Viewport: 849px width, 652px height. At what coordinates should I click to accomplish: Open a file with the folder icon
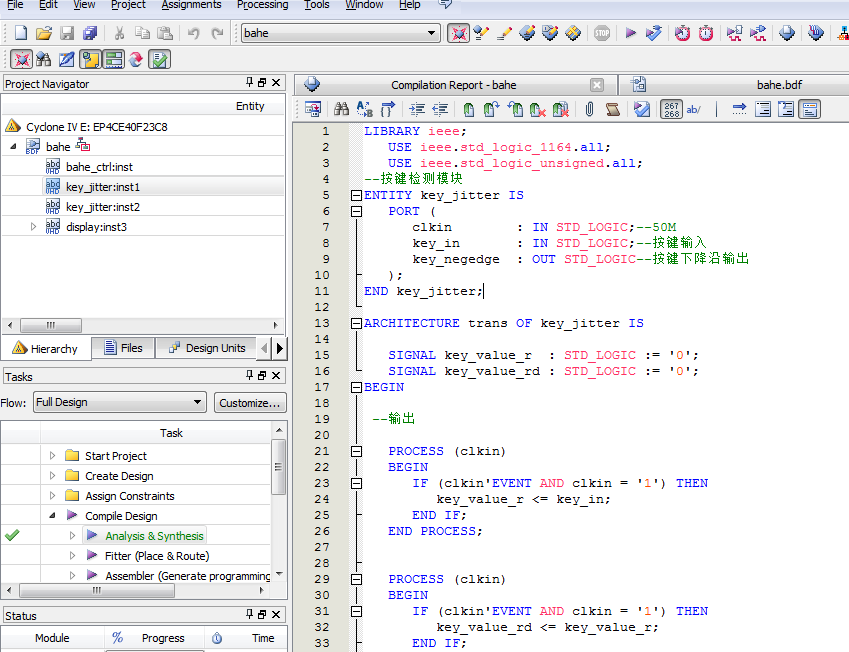43,33
